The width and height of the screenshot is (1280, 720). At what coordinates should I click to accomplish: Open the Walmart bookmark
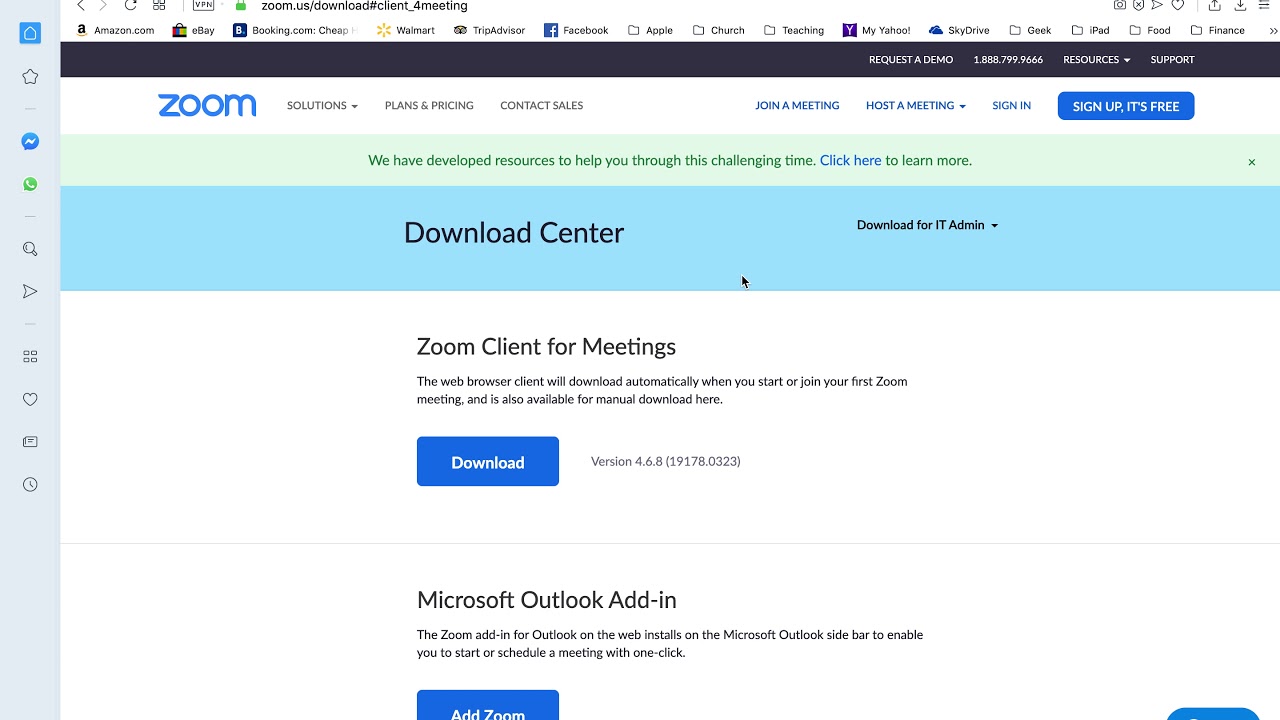pos(406,30)
